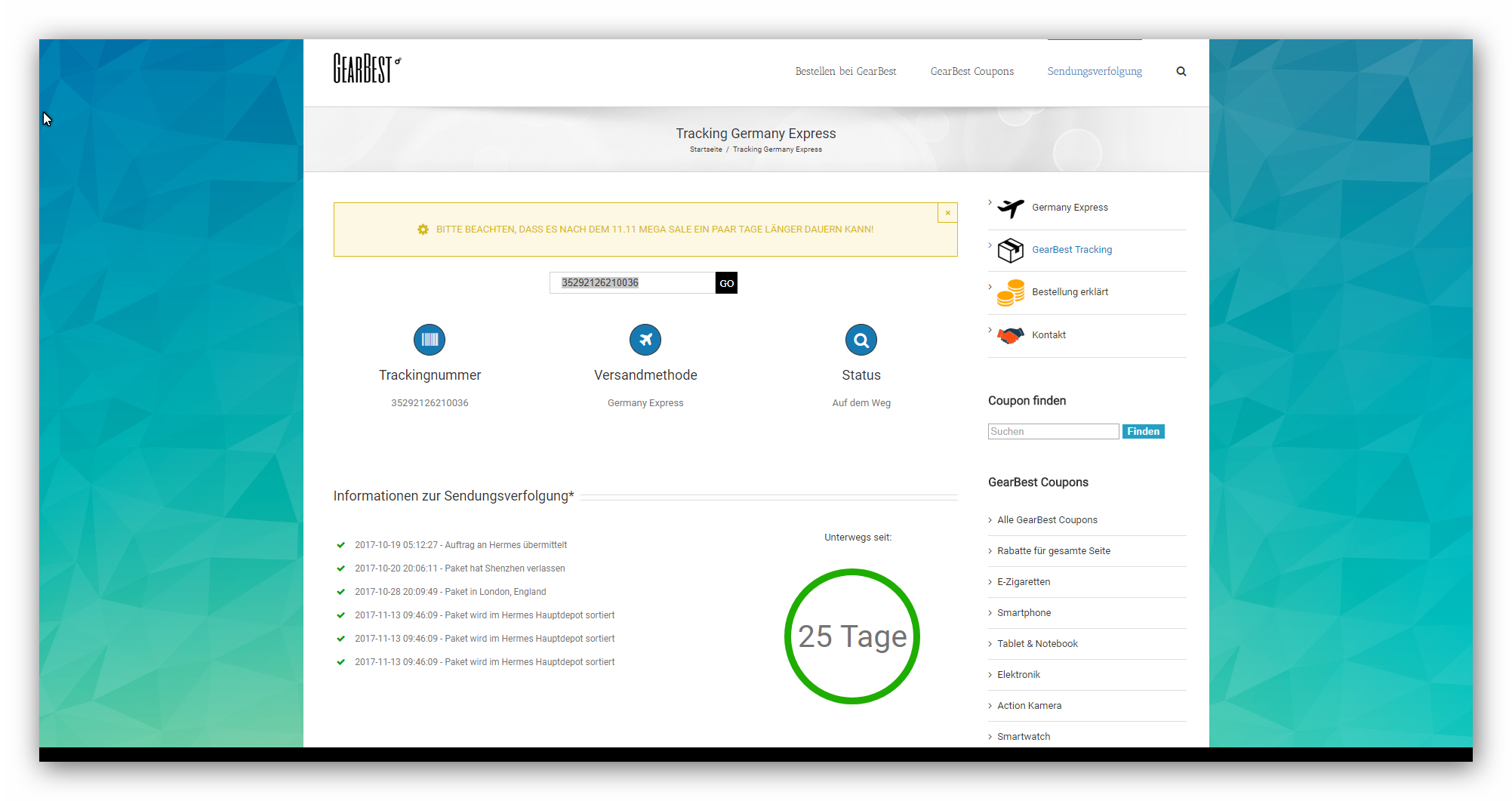This screenshot has height=801, width=1512.
Task: Click the 35292126210036 number under Trackingnummer
Action: point(430,403)
